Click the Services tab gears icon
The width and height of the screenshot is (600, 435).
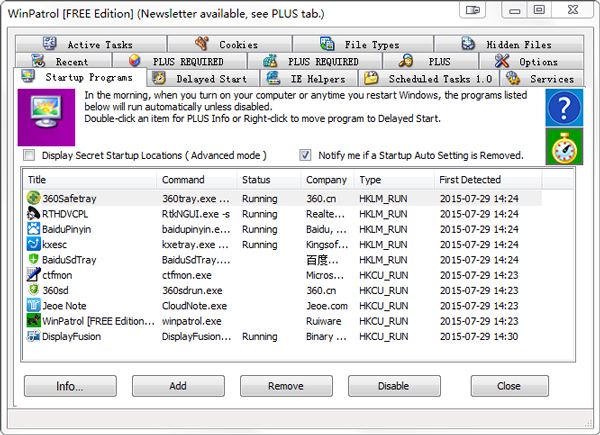(513, 78)
